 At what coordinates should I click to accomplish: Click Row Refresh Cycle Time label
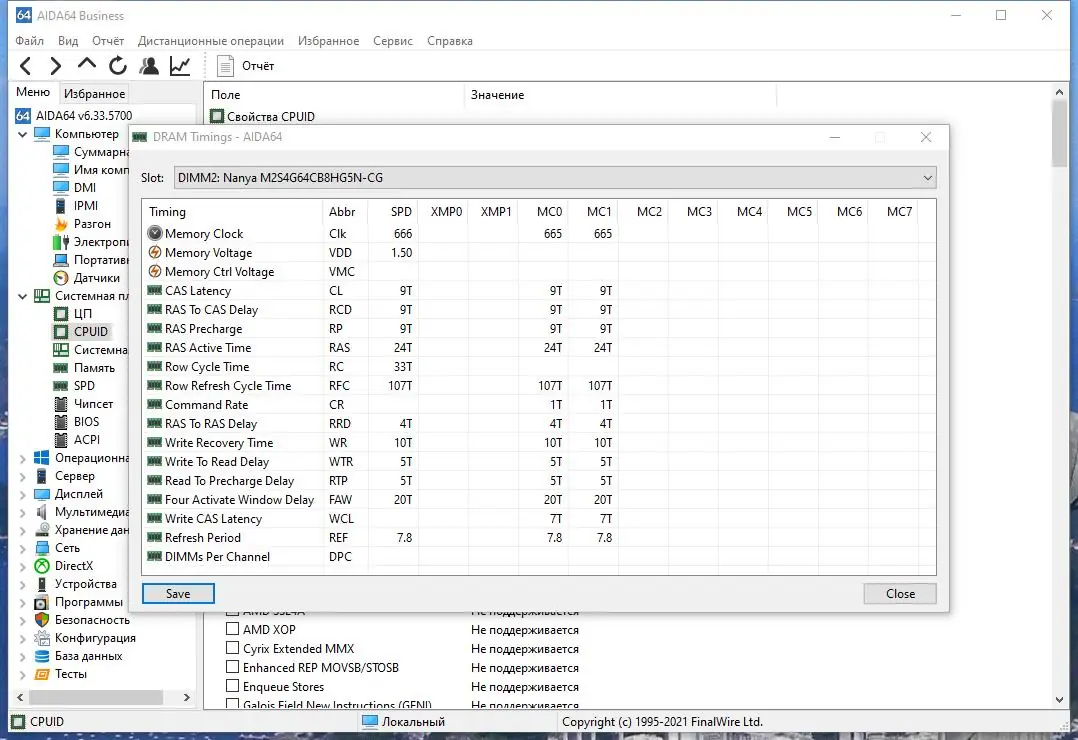click(228, 386)
